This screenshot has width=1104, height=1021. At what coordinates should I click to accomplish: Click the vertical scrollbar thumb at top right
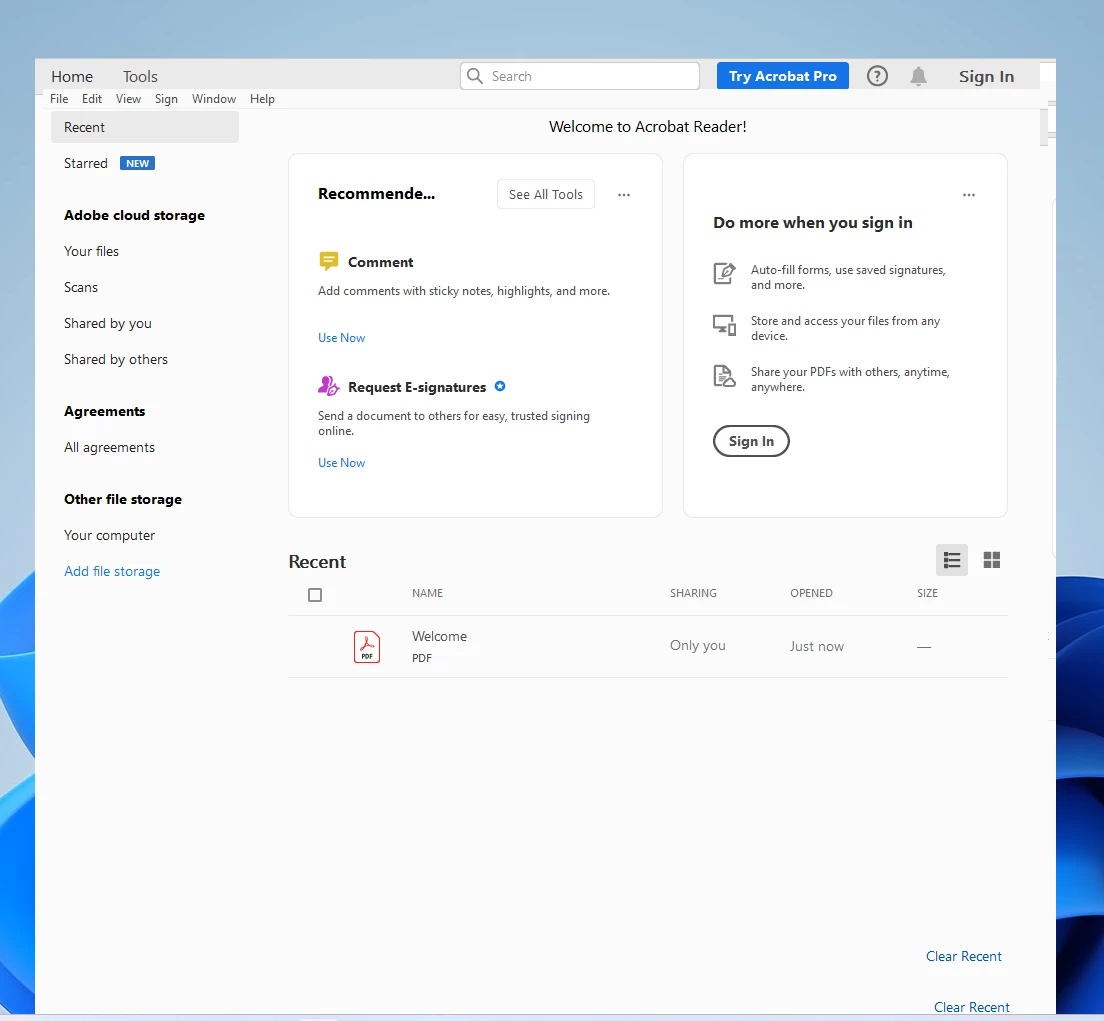(x=1043, y=127)
